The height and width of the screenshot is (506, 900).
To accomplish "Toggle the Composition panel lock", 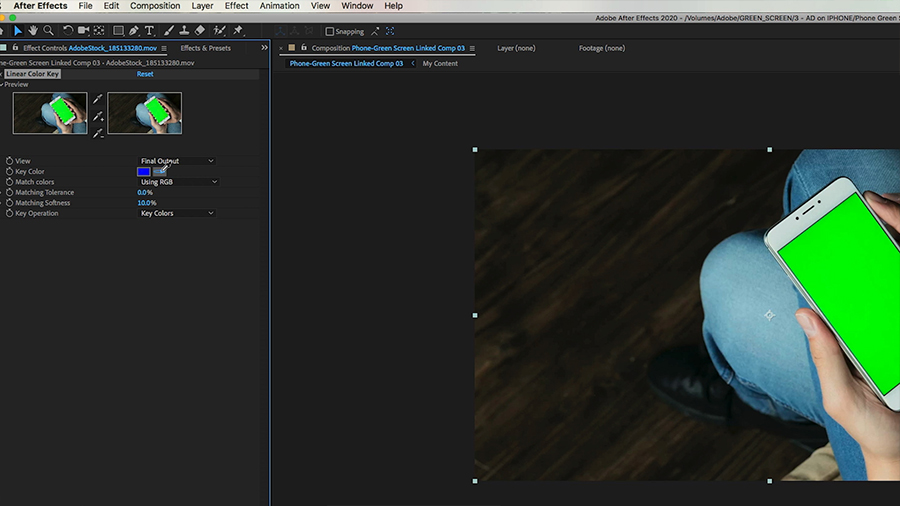I will pyautogui.click(x=304, y=48).
